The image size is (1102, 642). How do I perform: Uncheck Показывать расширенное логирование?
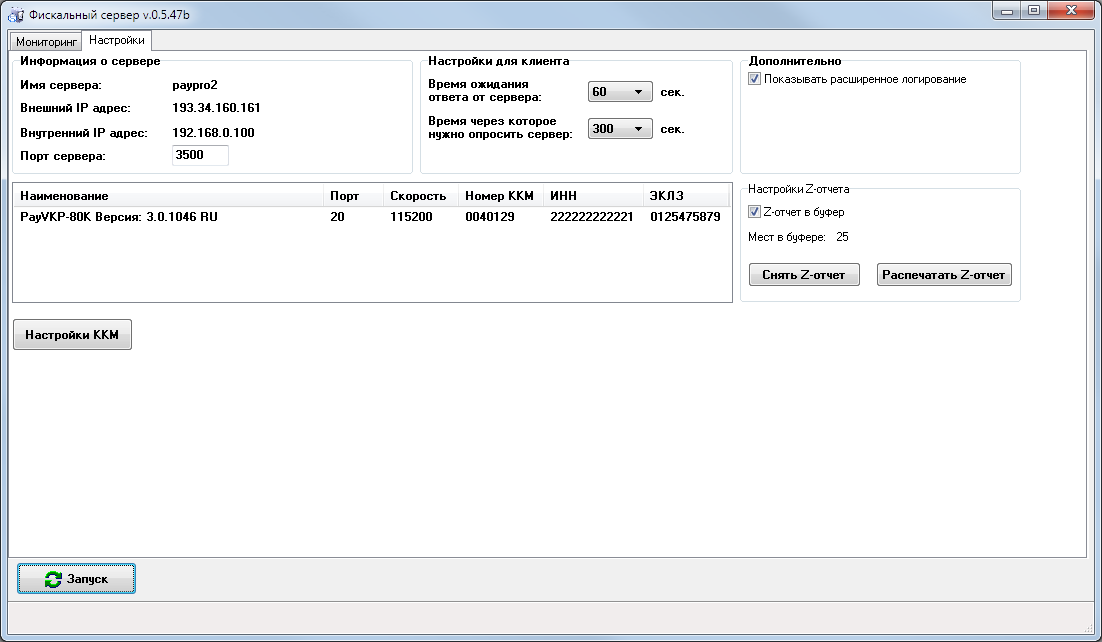(x=753, y=78)
